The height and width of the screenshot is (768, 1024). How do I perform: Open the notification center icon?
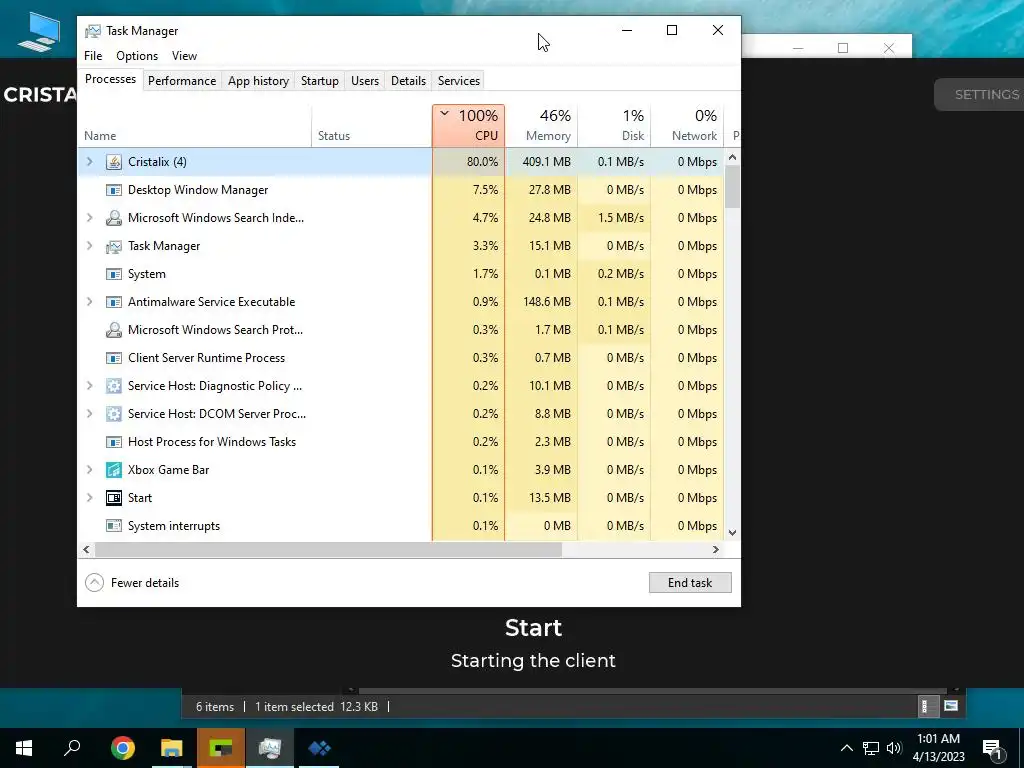(993, 749)
